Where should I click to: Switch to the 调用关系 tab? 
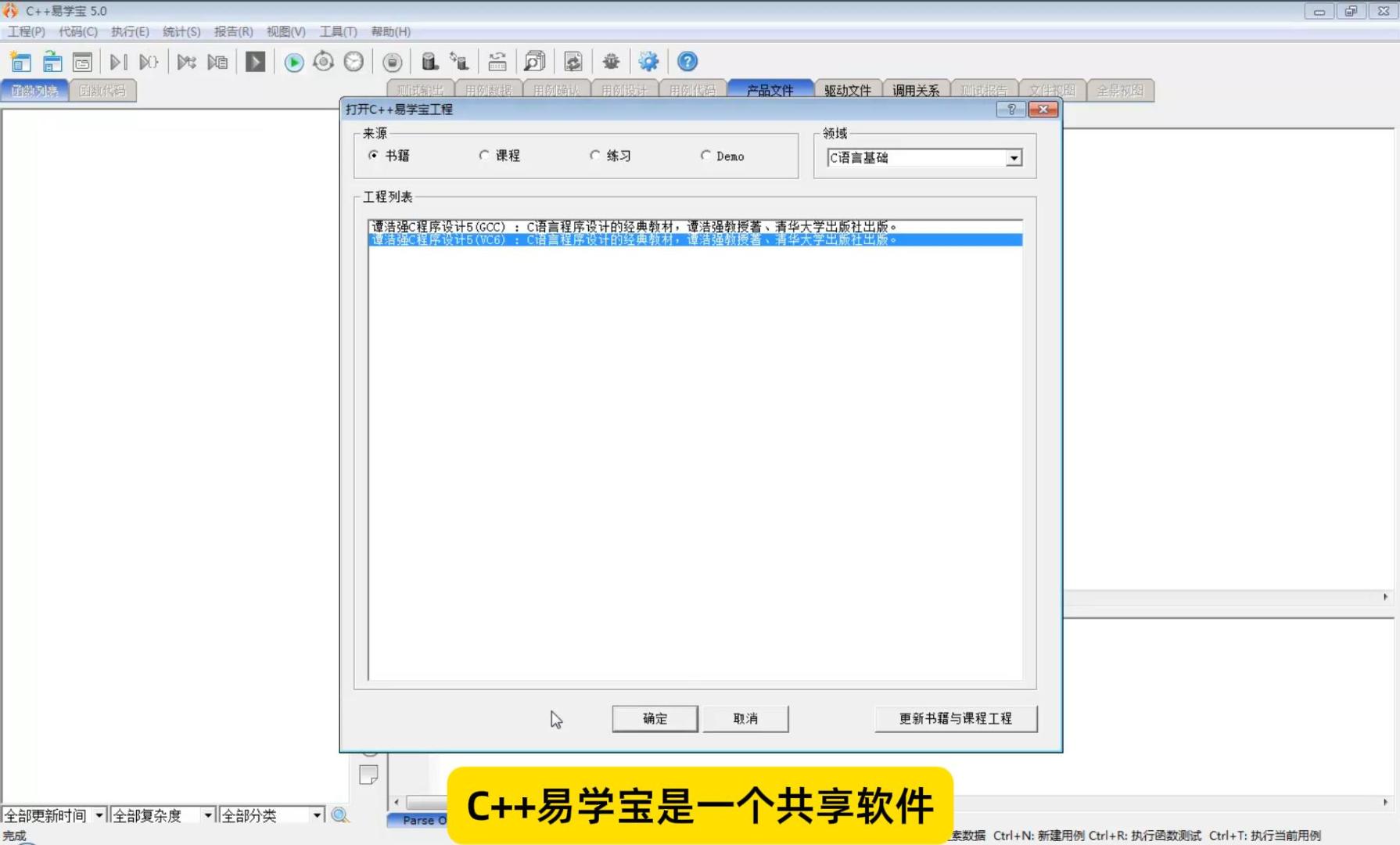916,90
